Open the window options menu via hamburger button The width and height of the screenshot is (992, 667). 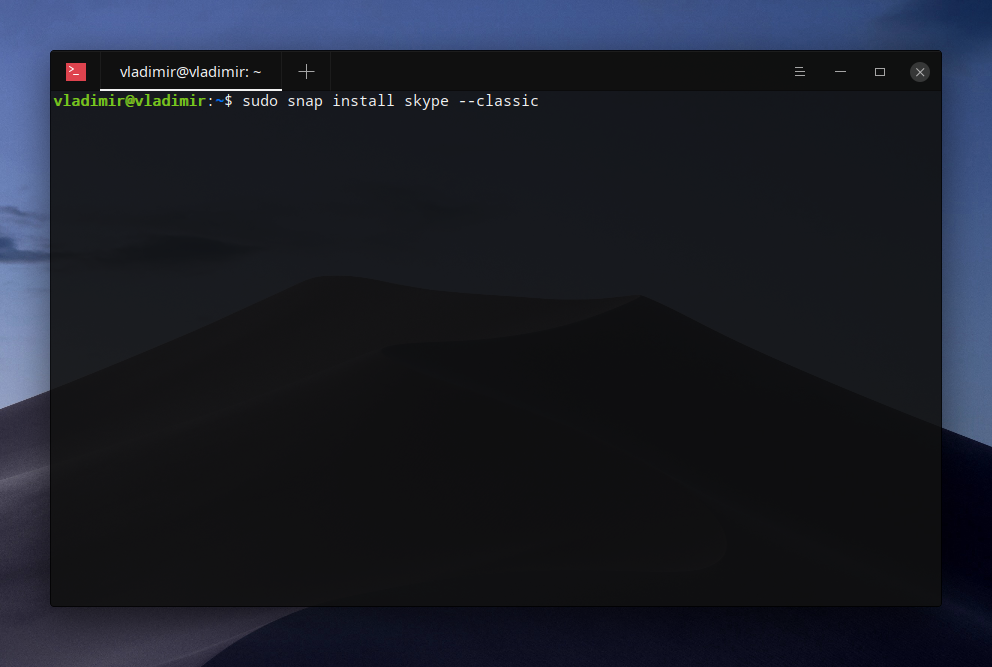(x=799, y=71)
